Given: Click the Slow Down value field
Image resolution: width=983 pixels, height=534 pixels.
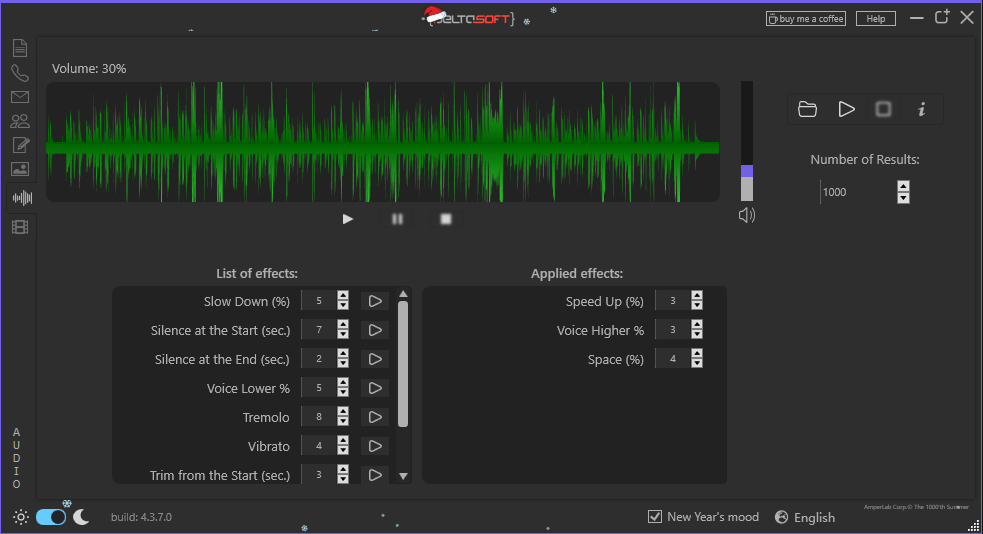Looking at the screenshot, I should pos(318,301).
